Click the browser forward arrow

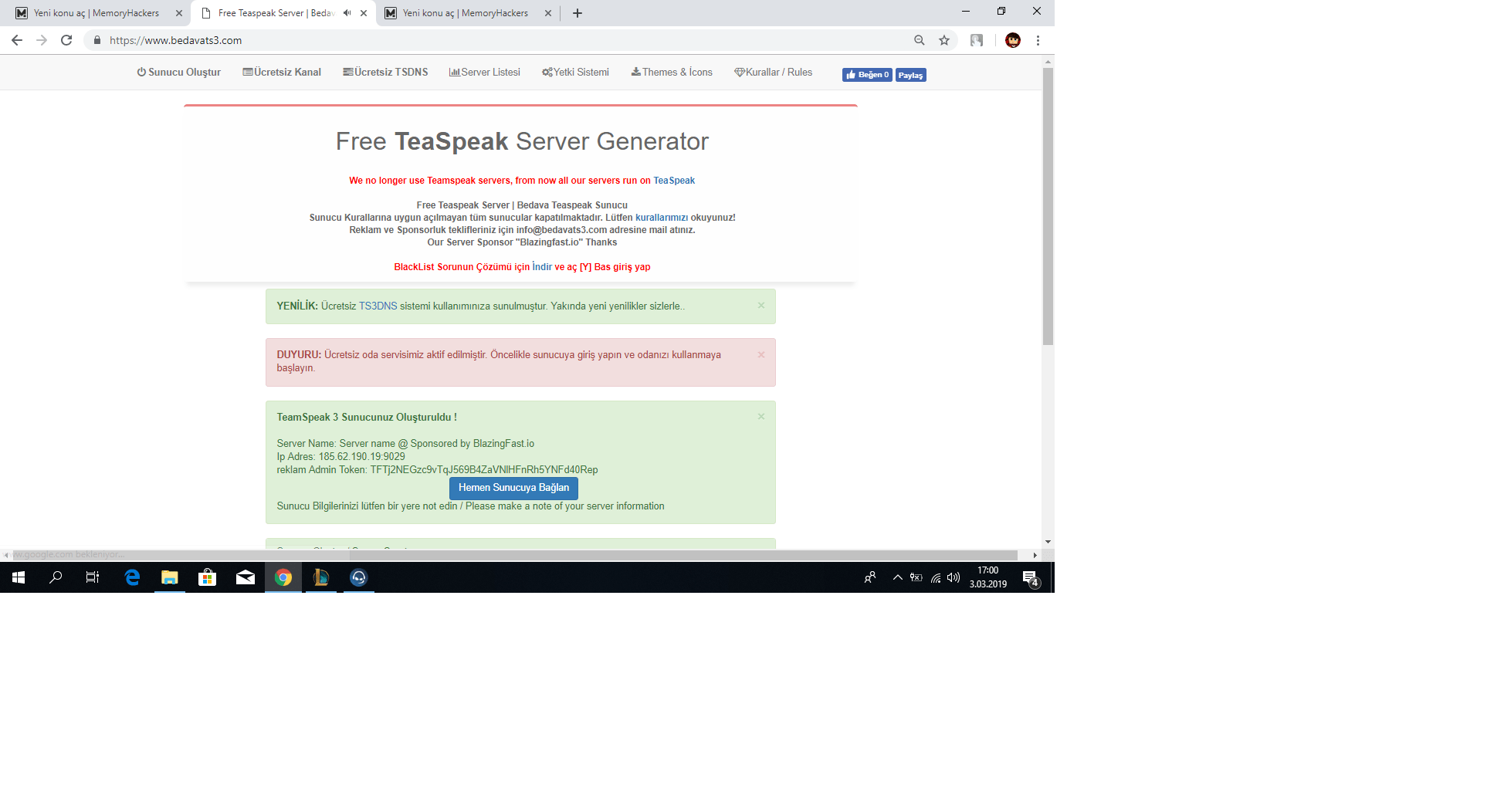[42, 40]
